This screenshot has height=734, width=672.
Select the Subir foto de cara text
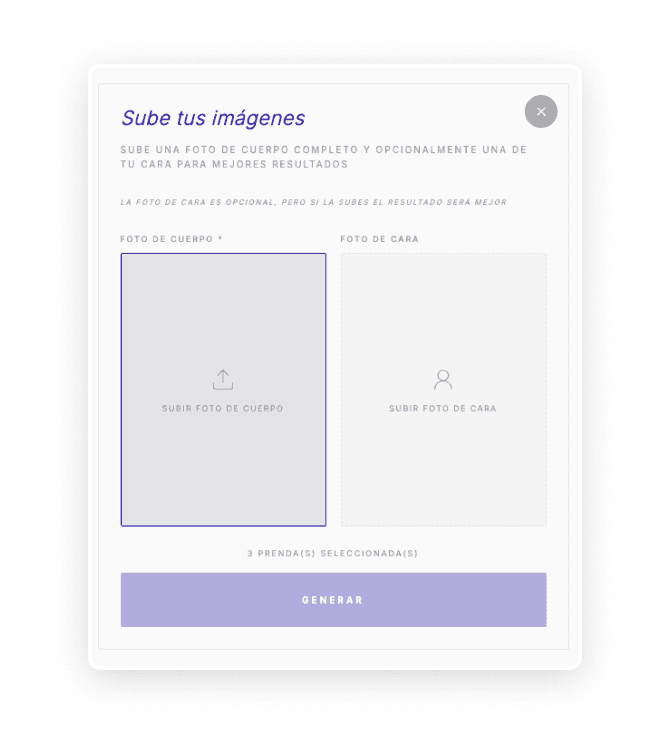coord(443,408)
